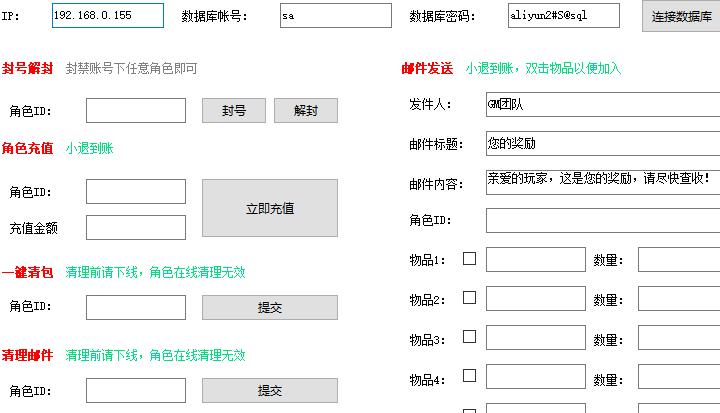Select the 充值金额 amount field

(136, 227)
